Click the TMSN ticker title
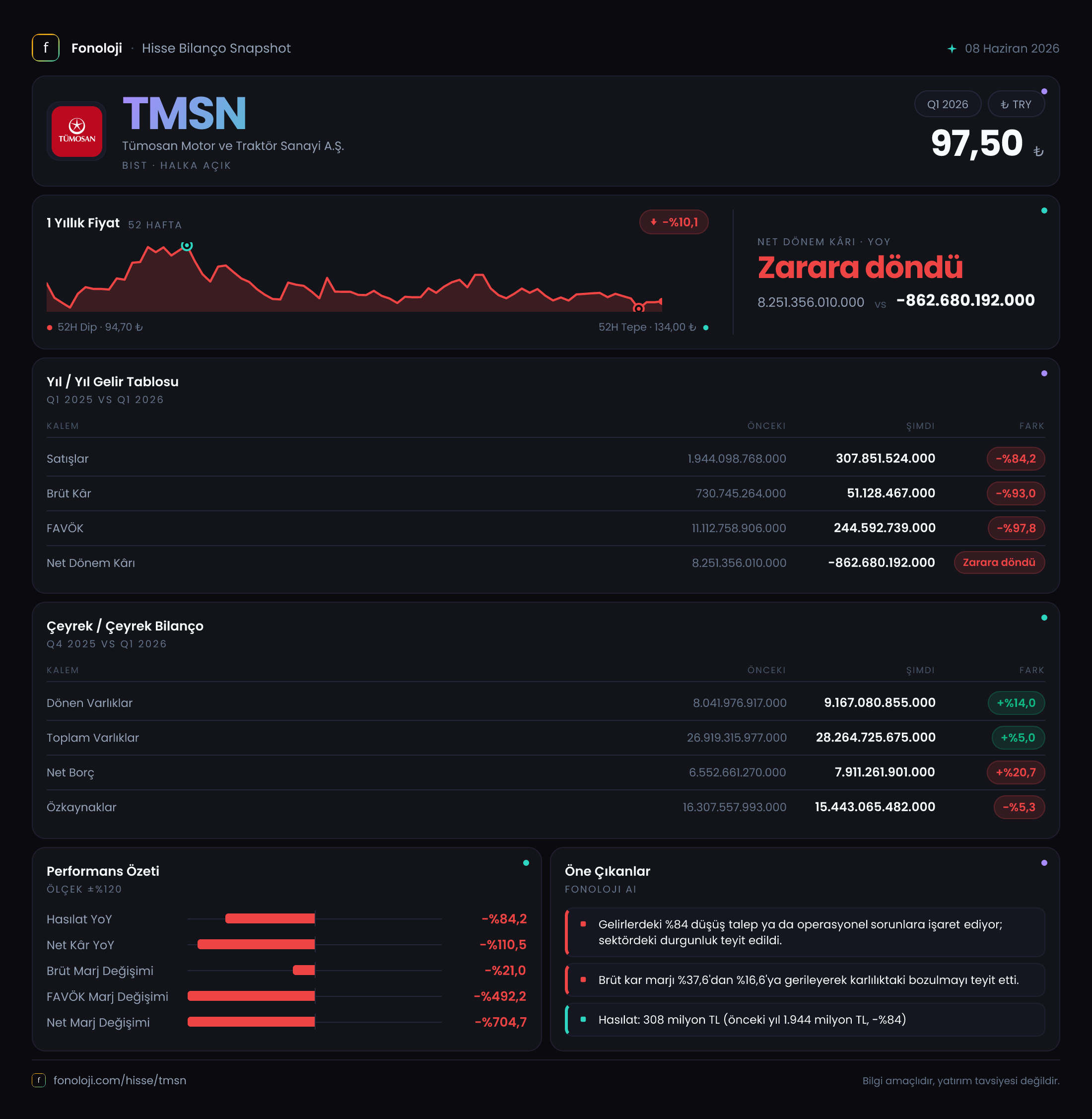Screen dimensions: 1092x1119 185,114
